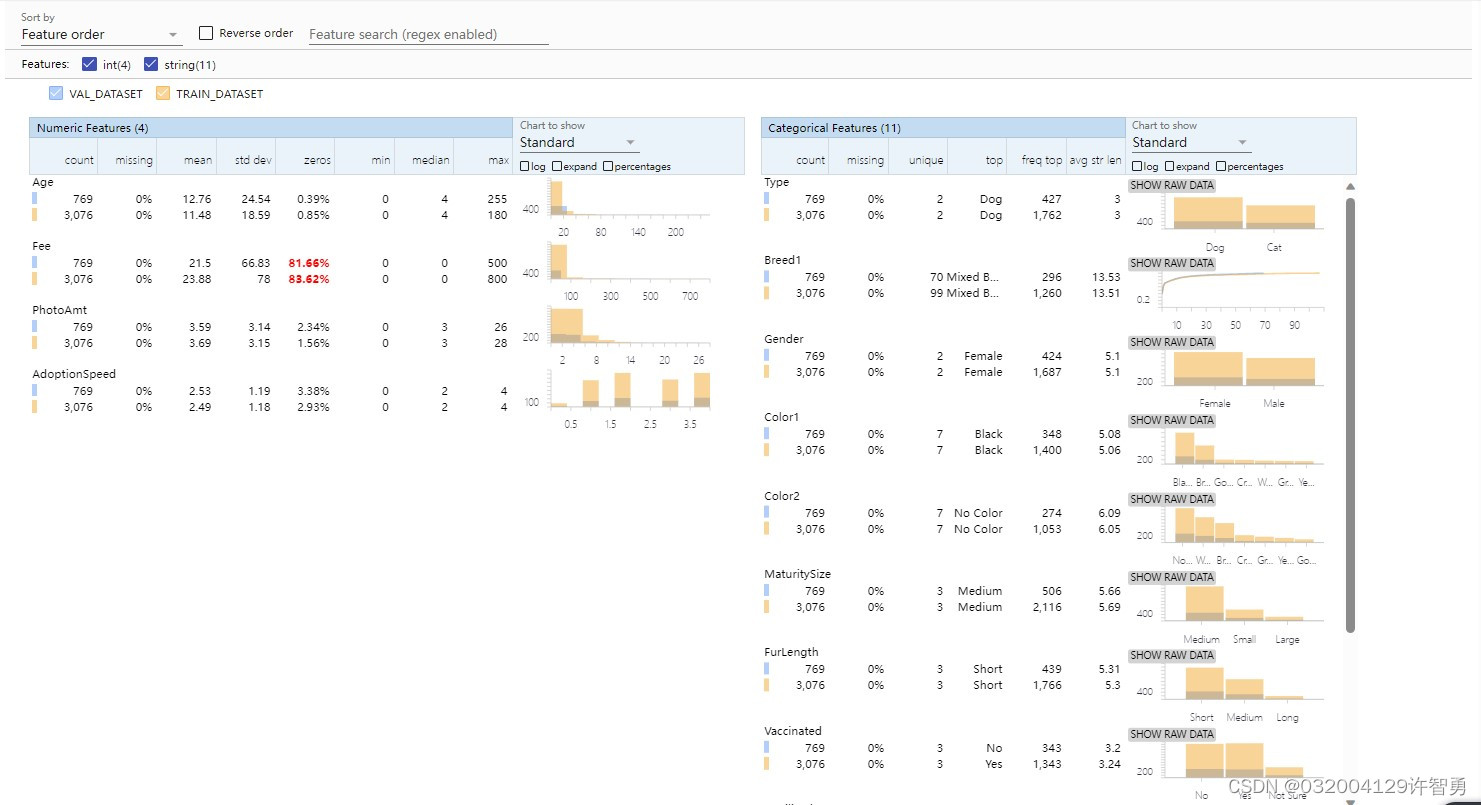Click the 'avg str len' column header
Viewport: 1481px width, 805px height.
1095,160
